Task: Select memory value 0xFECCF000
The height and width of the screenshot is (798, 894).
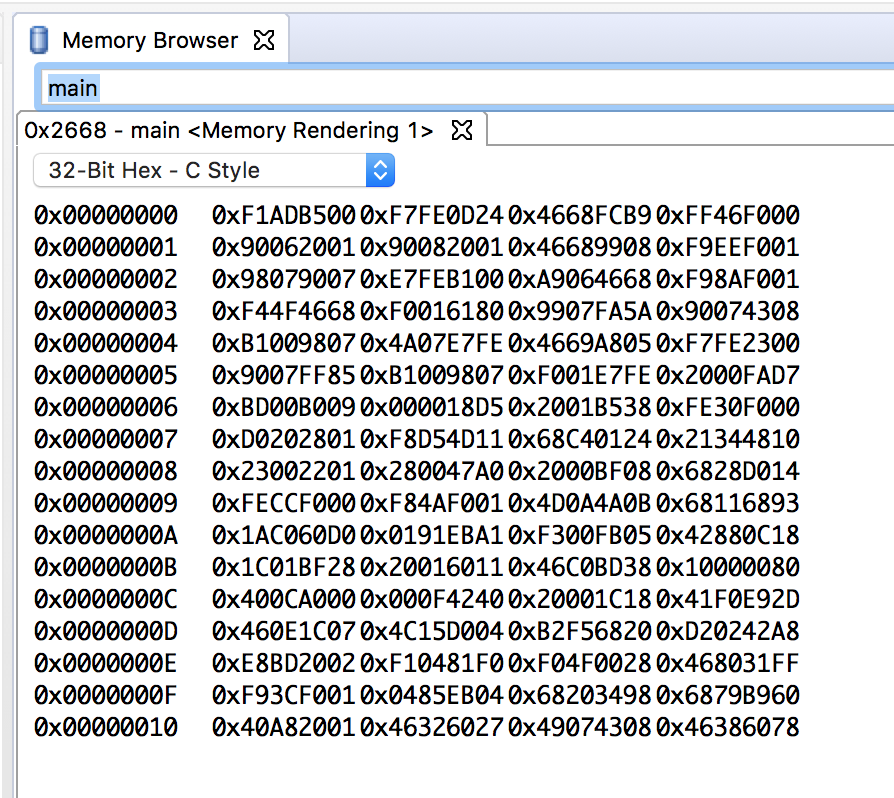Action: click(283, 503)
